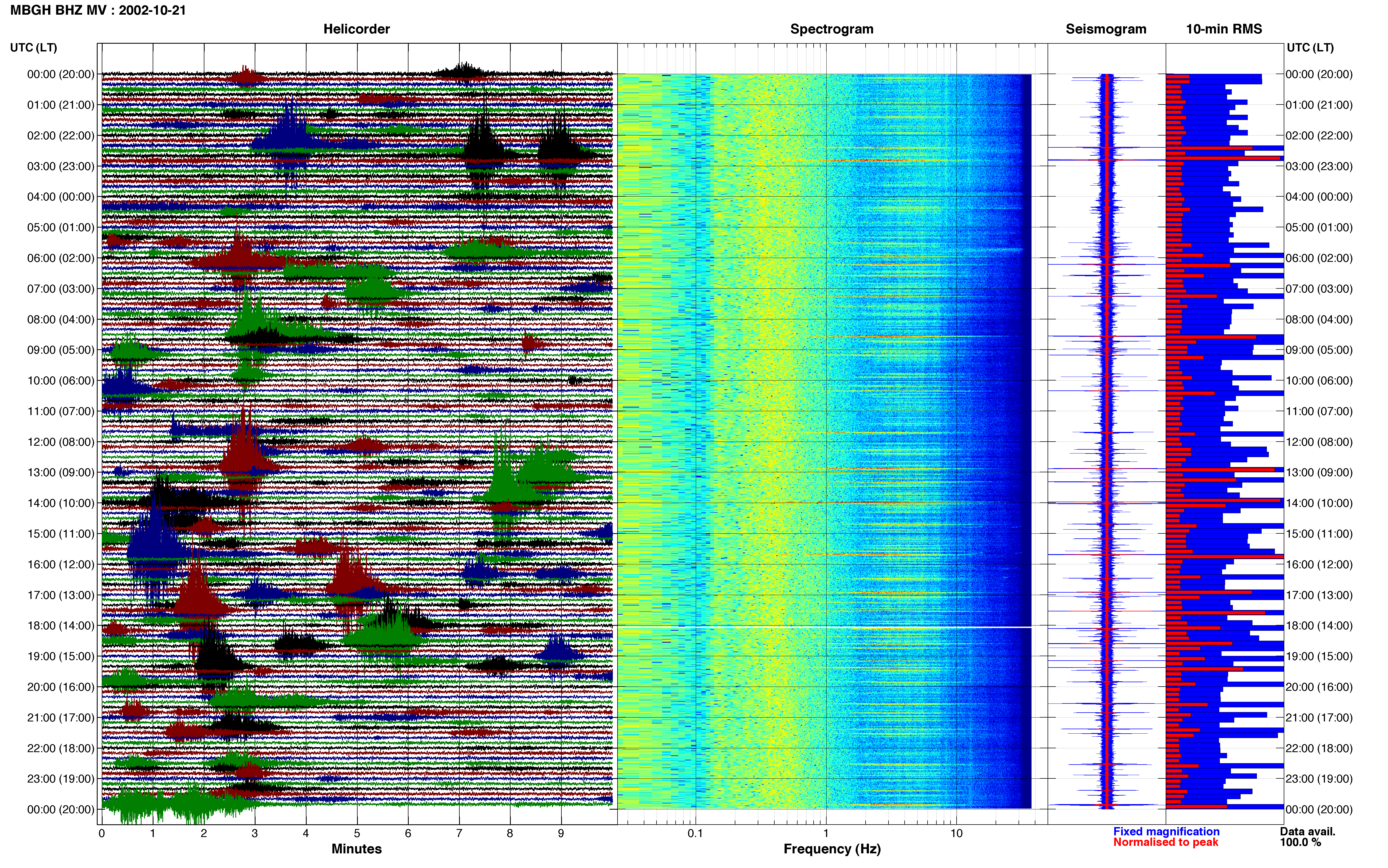Screen dimensions: 1388x868
Task: Click minute tick label 0 on helicorder axis
Action: tap(101, 833)
